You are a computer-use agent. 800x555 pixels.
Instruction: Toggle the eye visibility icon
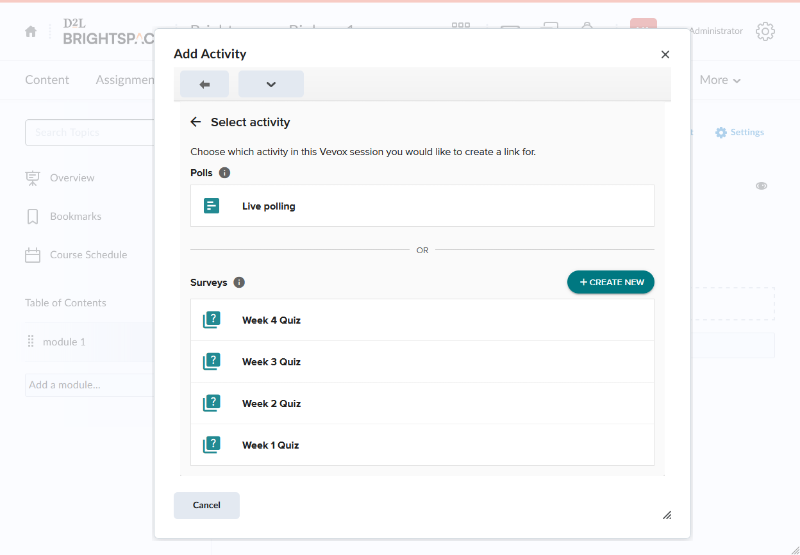tap(761, 186)
